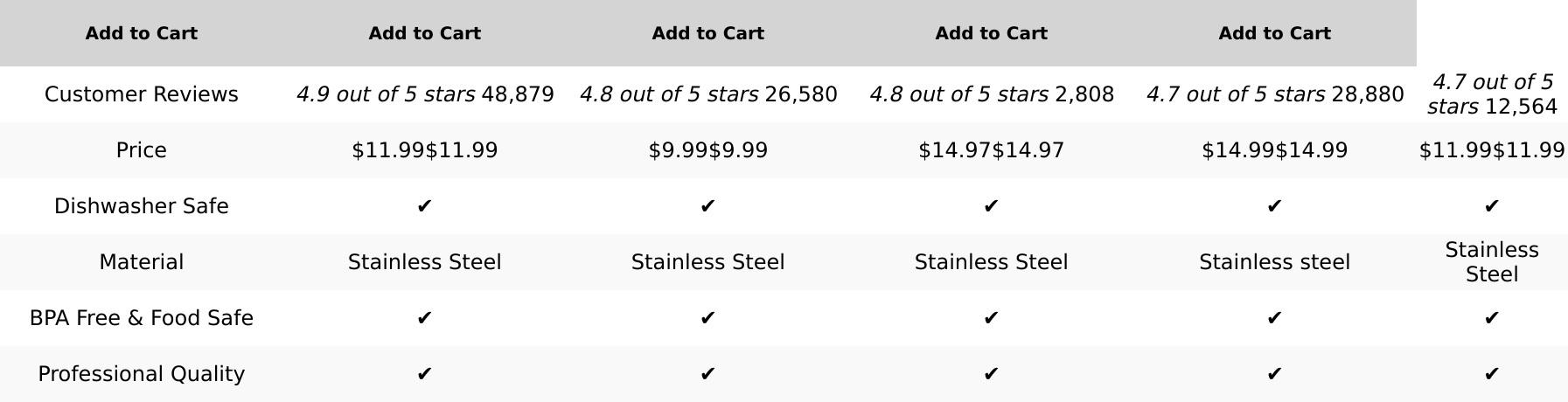
Task: Click BPA Free checkmark beside the row label
Action: pyautogui.click(x=424, y=318)
